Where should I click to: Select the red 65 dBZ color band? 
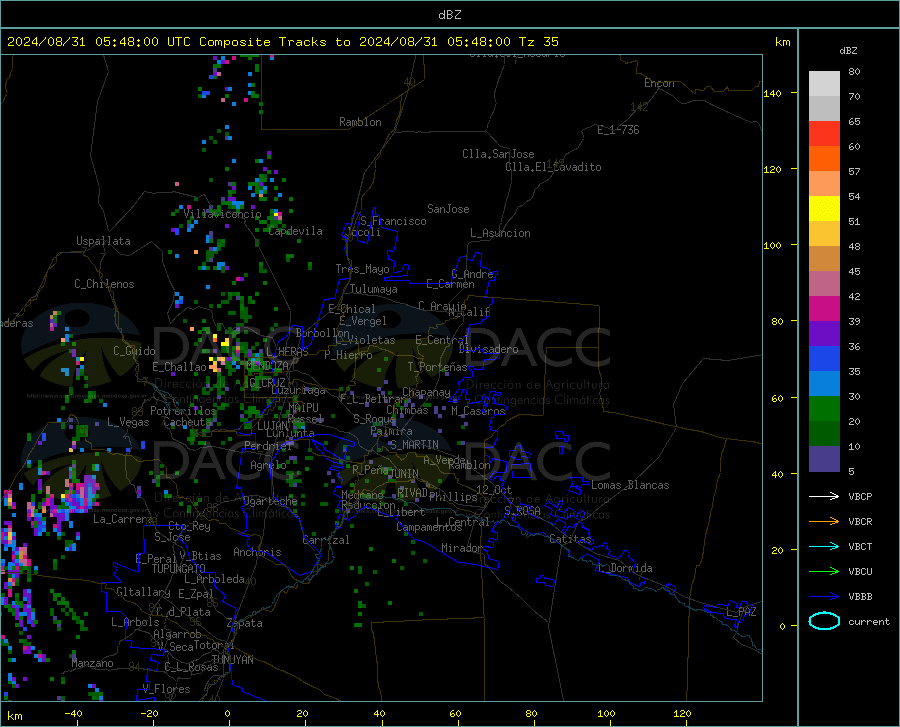tap(824, 133)
